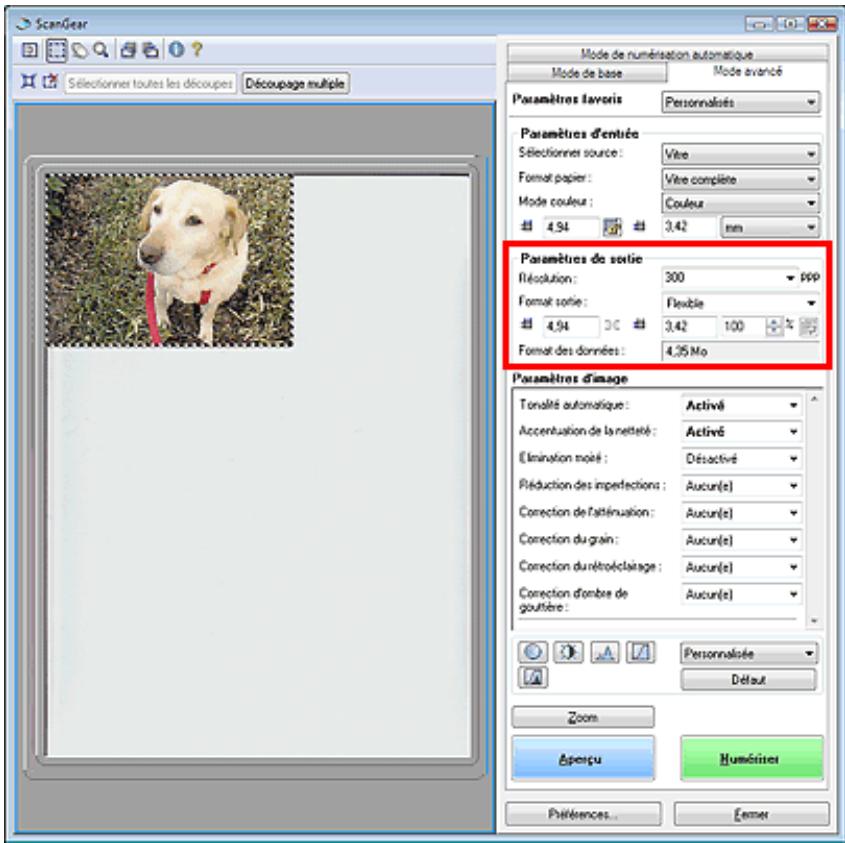845x843 pixels.
Task: Click the image settings scroll down arrow
Action: pos(814,621)
